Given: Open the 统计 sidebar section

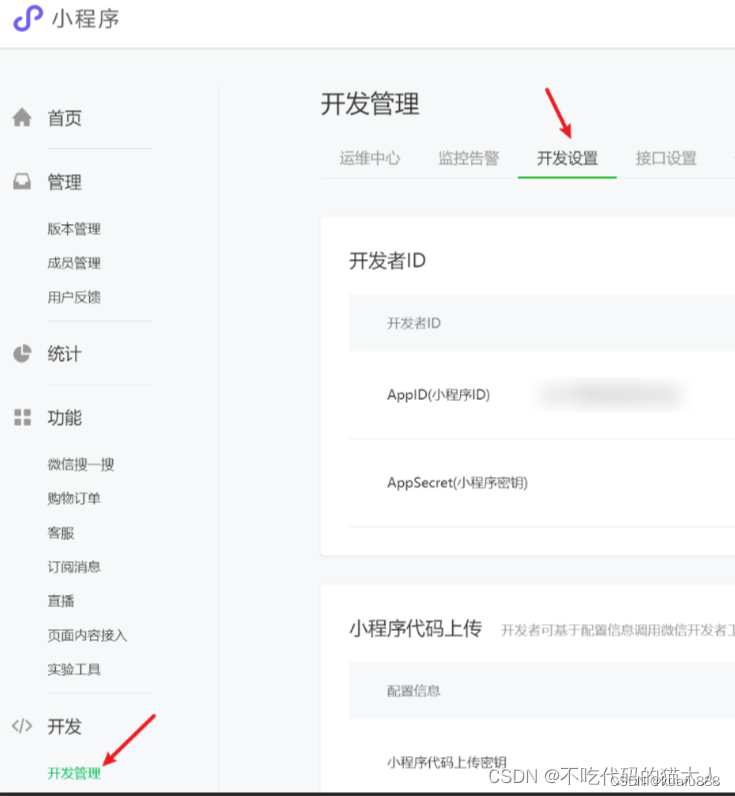Looking at the screenshot, I should [x=64, y=354].
